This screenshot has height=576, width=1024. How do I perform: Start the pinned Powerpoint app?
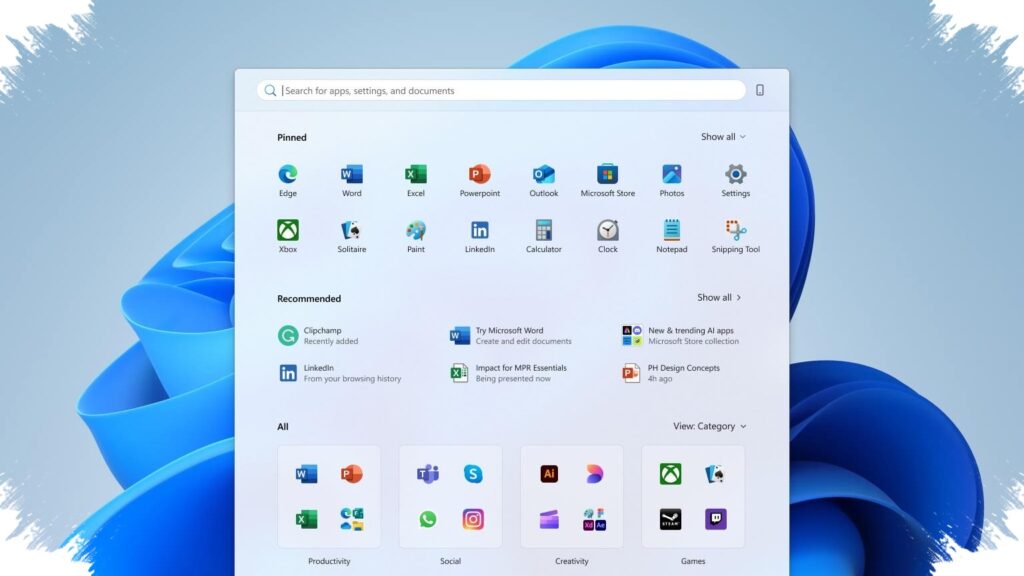point(479,180)
